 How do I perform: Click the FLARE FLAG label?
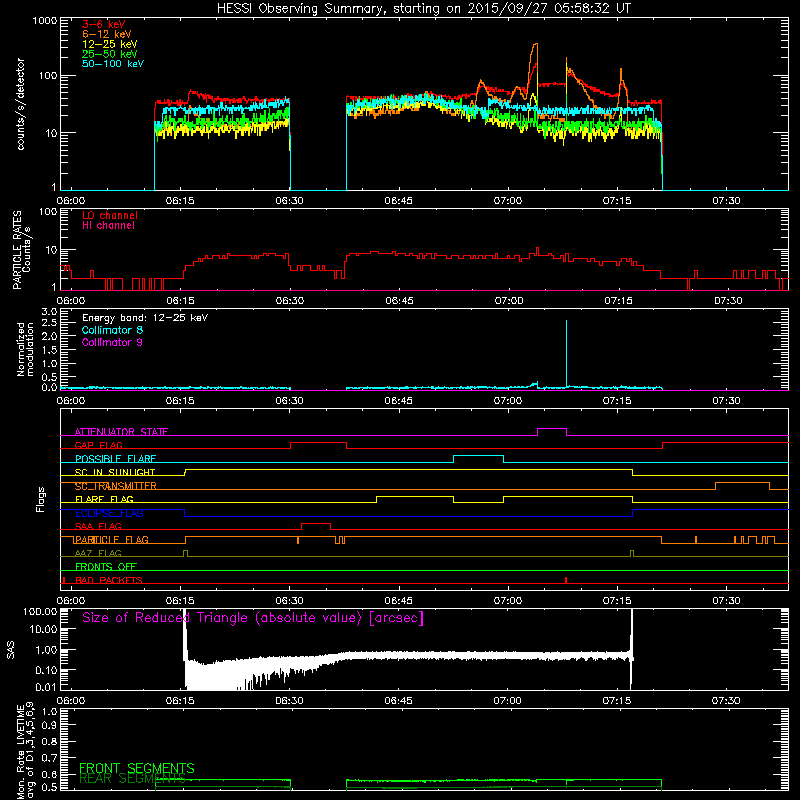point(104,499)
